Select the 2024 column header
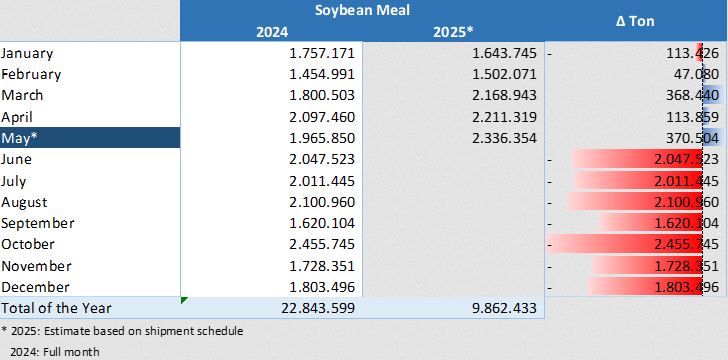This screenshot has height=360, width=728. pyautogui.click(x=272, y=32)
